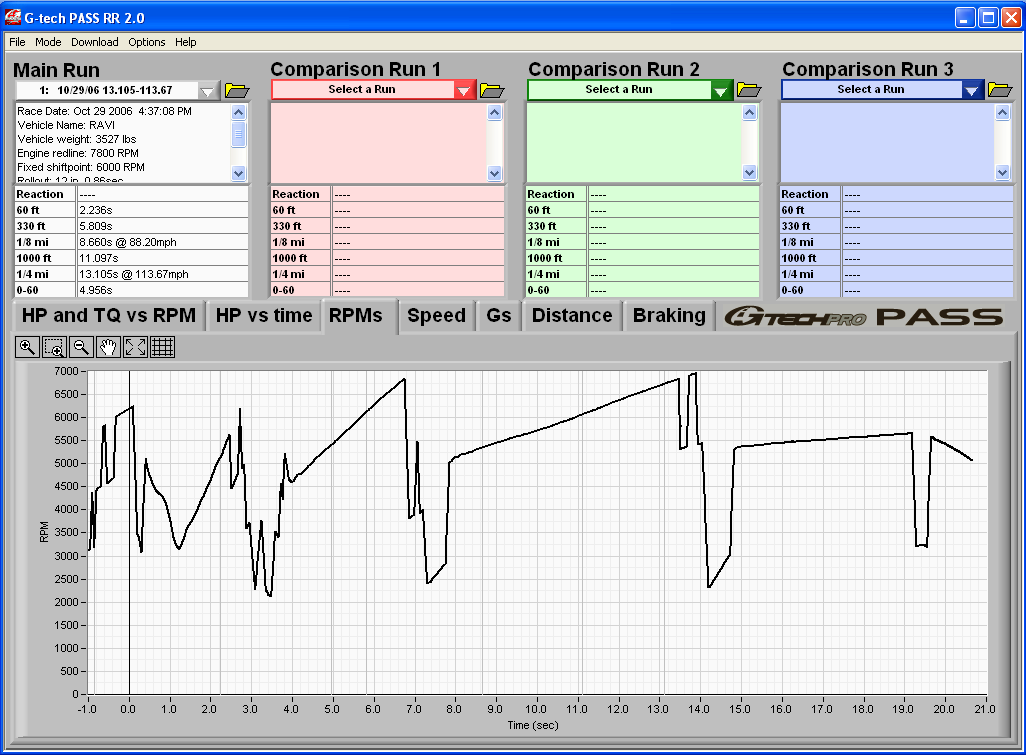
Task: Click the Fit graph to view icon
Action: click(x=134, y=347)
